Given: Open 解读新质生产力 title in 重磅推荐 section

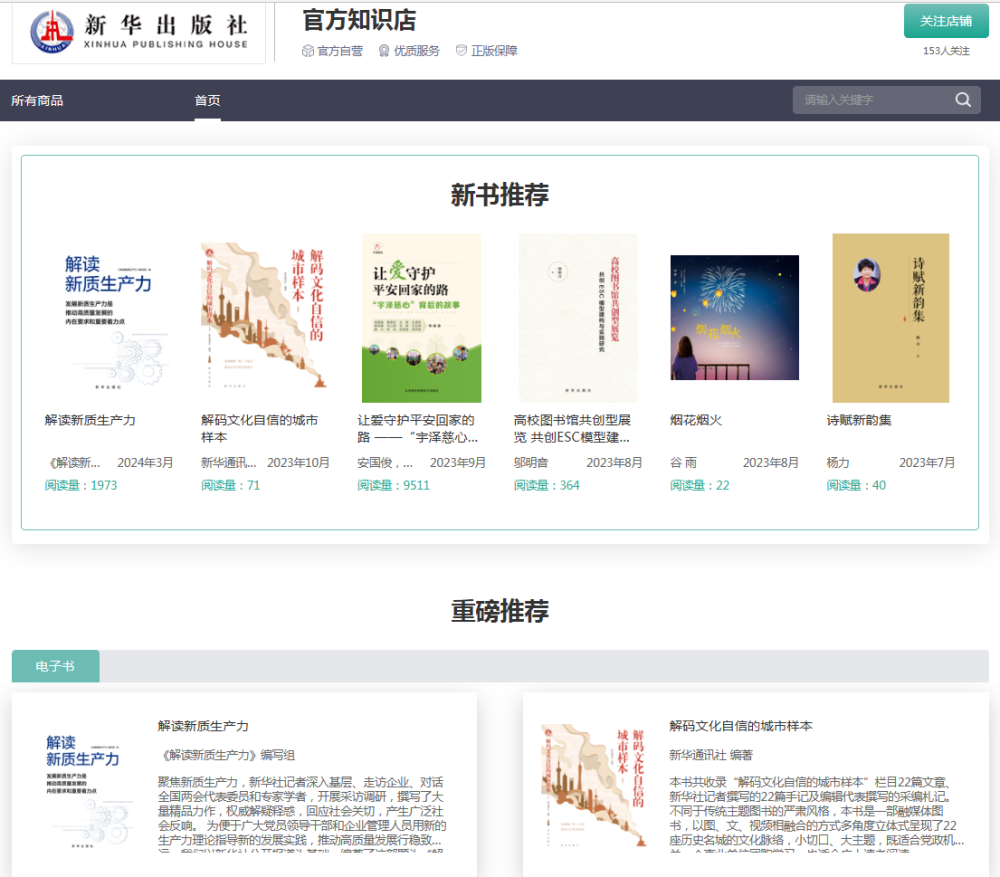Looking at the screenshot, I should (203, 726).
